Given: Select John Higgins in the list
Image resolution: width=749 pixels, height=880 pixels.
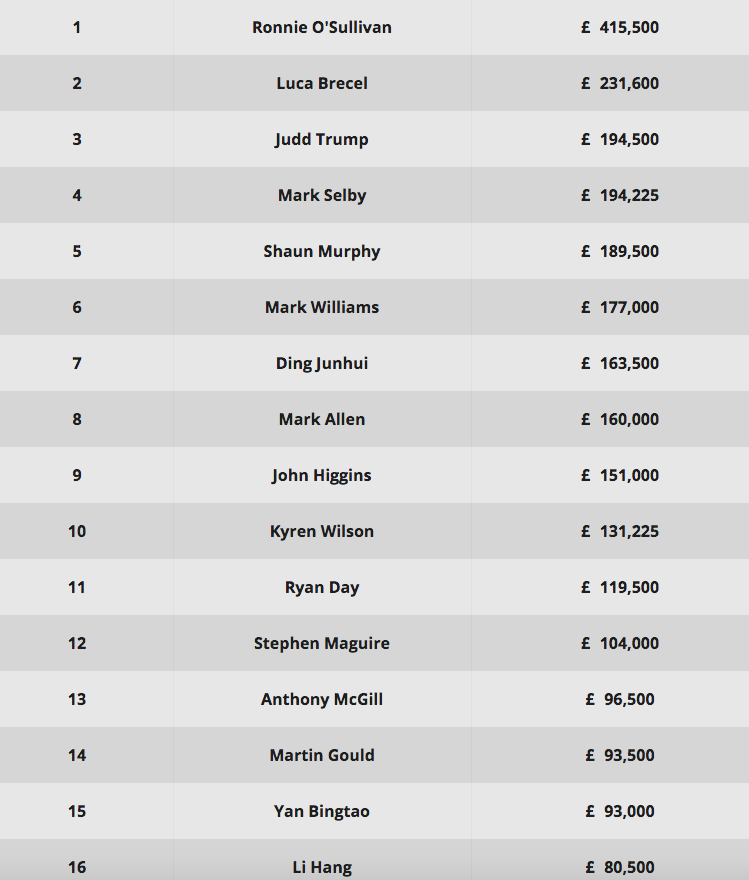Looking at the screenshot, I should point(321,475).
